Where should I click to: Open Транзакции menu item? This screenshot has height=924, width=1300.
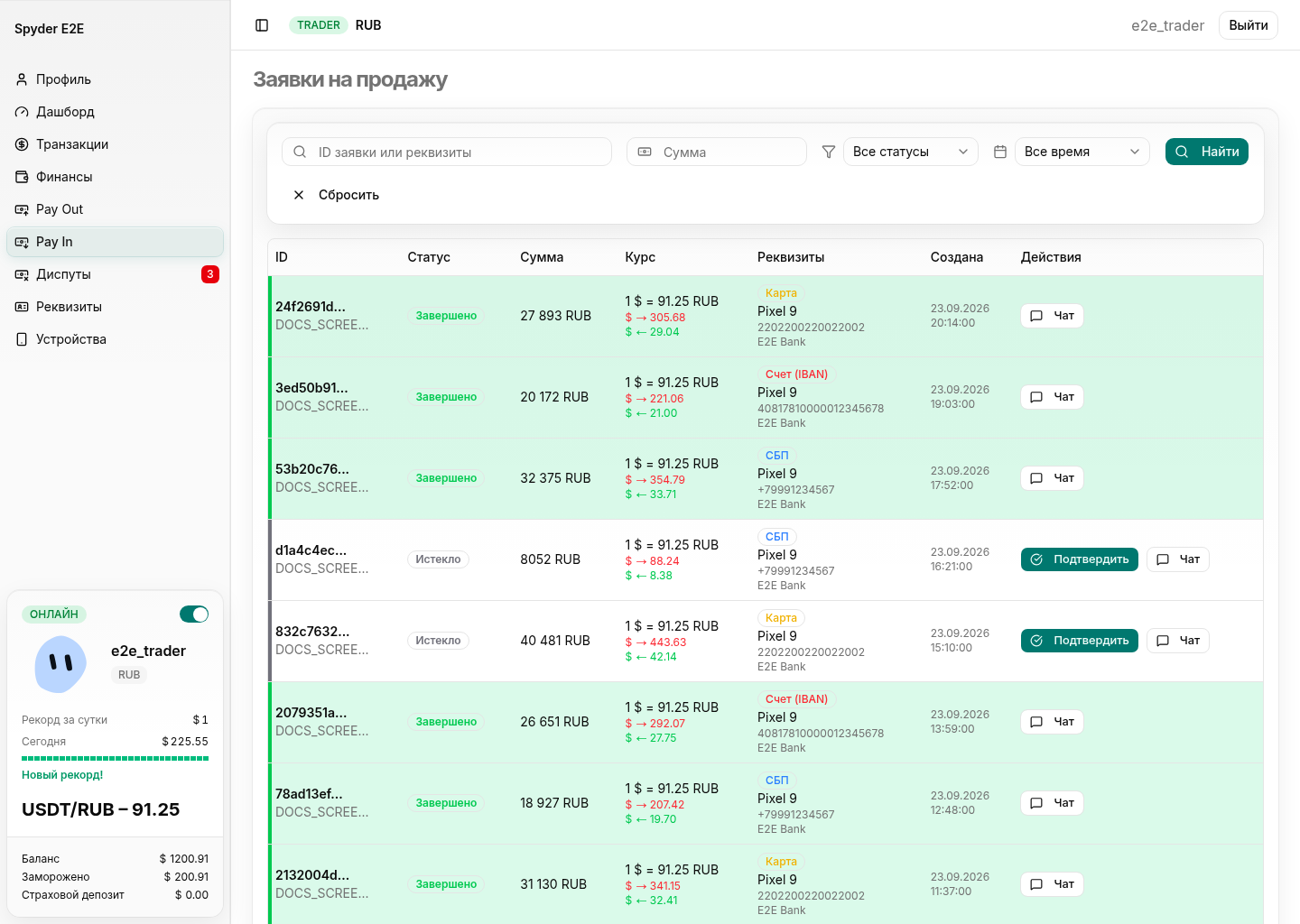[x=115, y=144]
